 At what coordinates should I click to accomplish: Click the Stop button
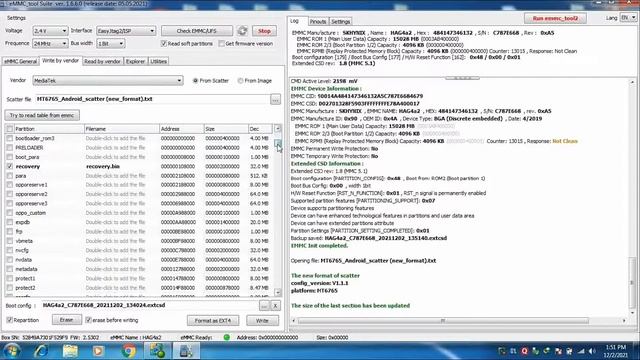(x=264, y=31)
